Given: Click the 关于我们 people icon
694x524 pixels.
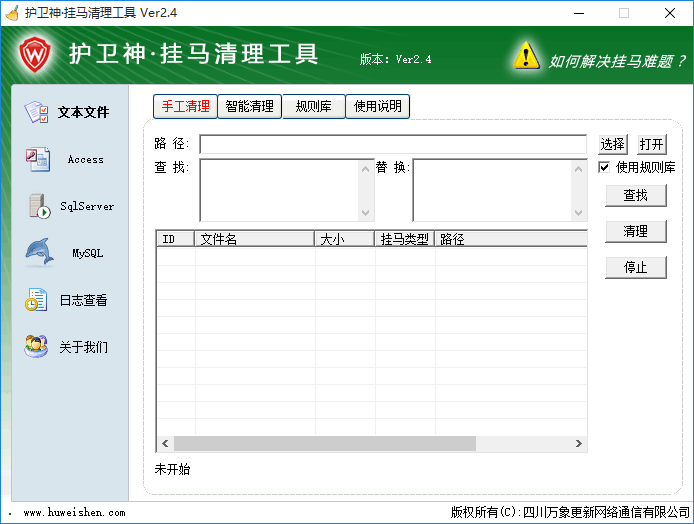Looking at the screenshot, I should [36, 346].
